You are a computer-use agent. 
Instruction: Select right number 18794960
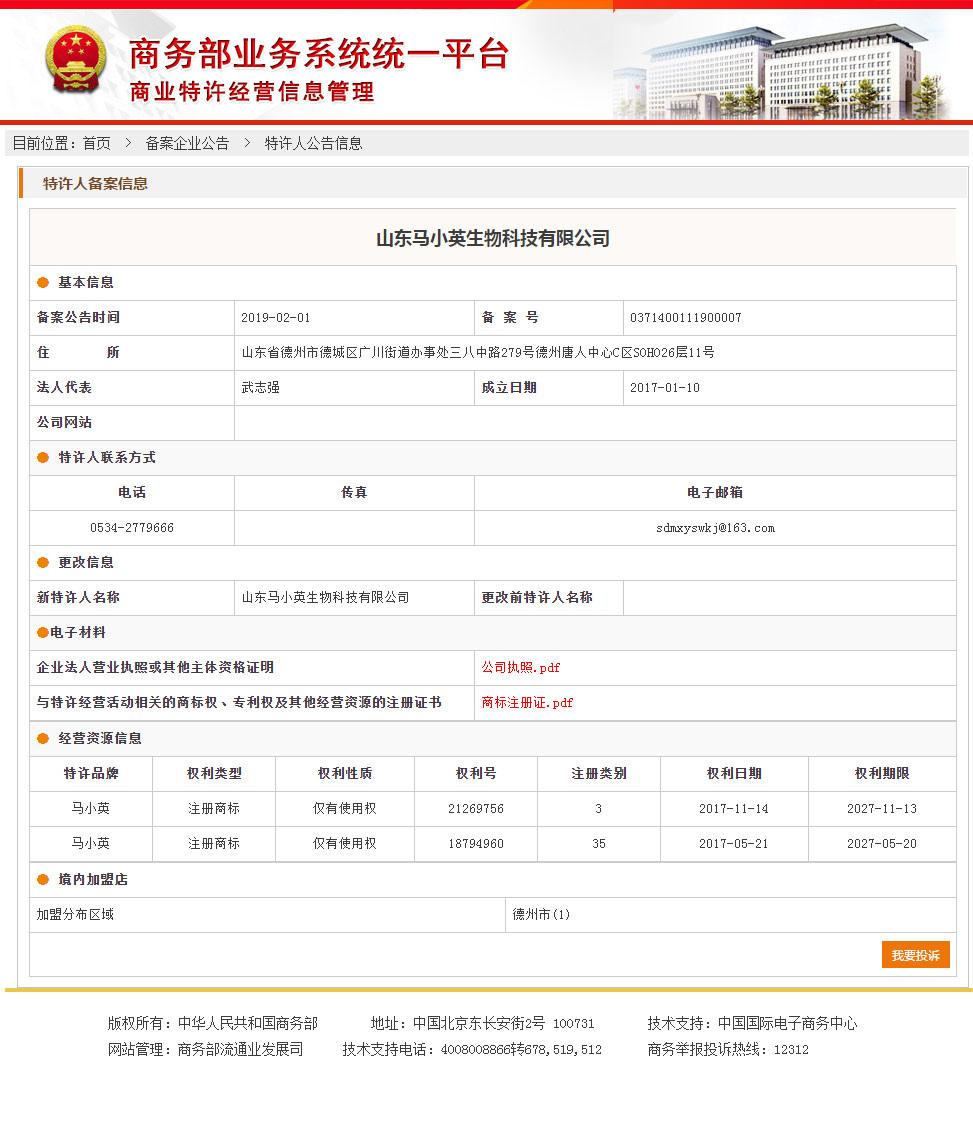(x=476, y=843)
